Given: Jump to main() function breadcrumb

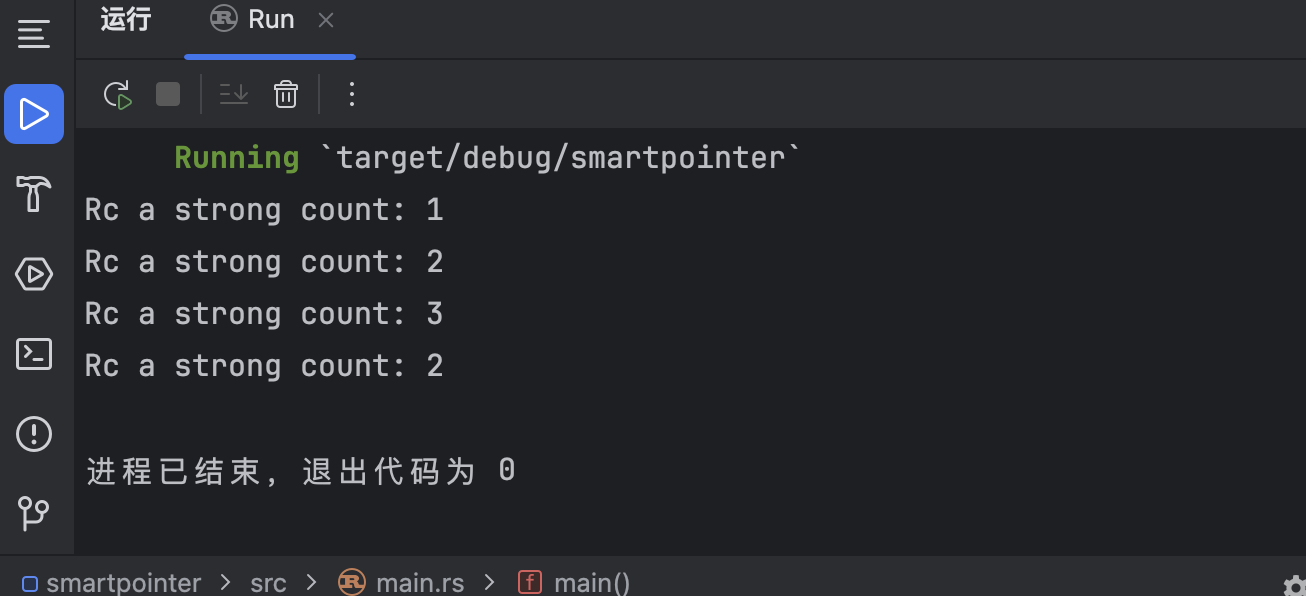Looking at the screenshot, I should point(591,582).
